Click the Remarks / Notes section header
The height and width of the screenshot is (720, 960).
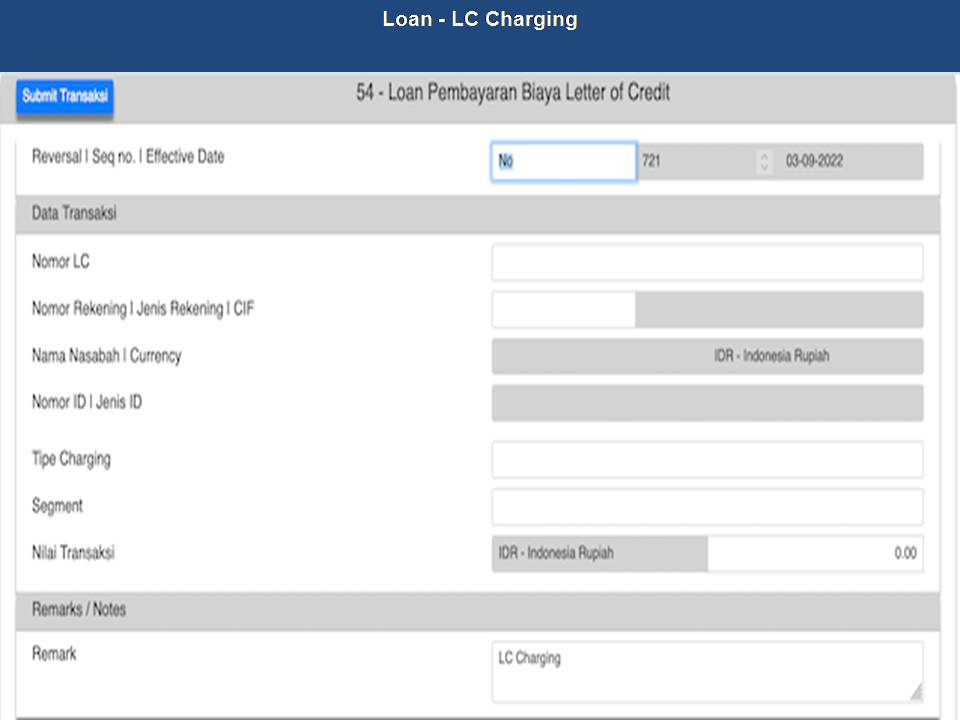(477, 610)
